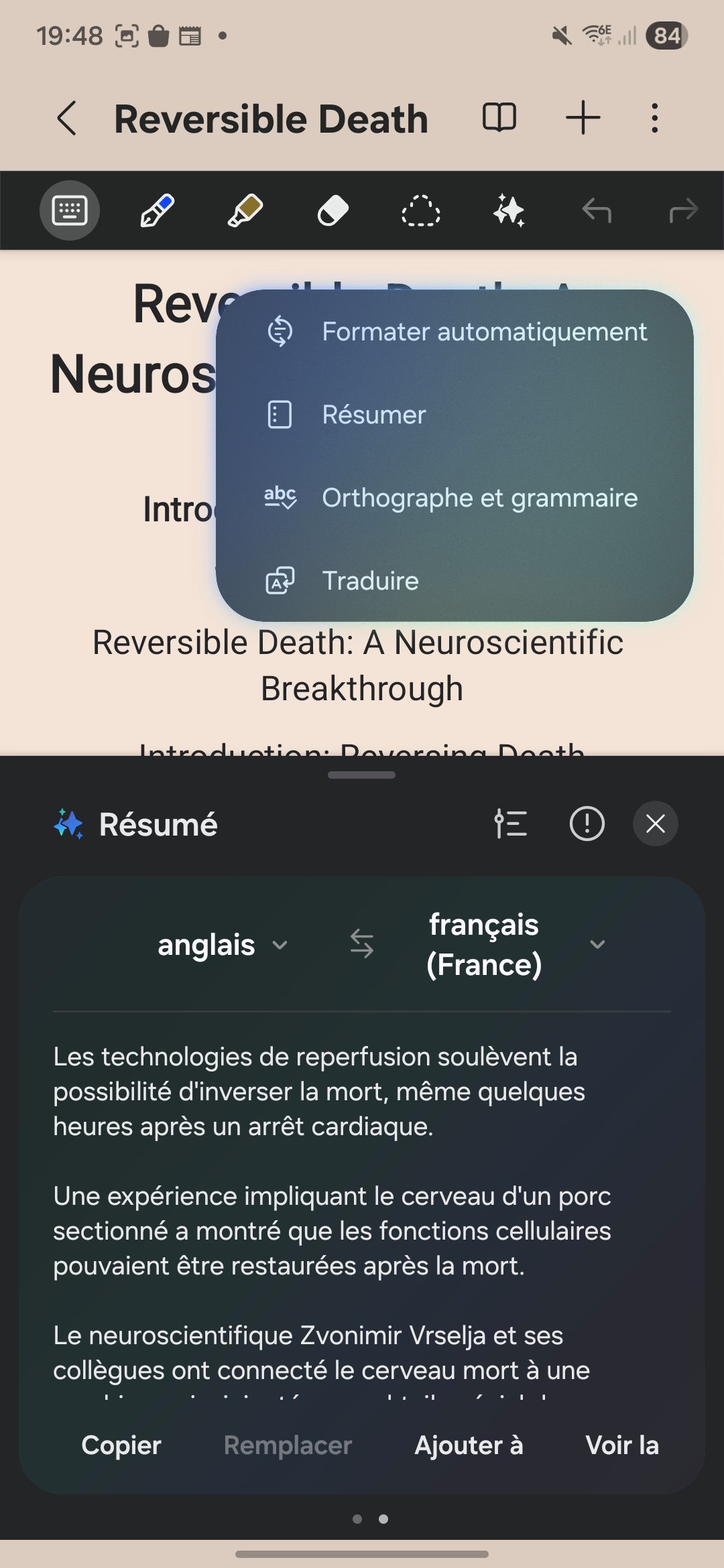Viewport: 724px width, 1568px height.
Task: Open the three-dot more options menu
Action: coord(655,118)
